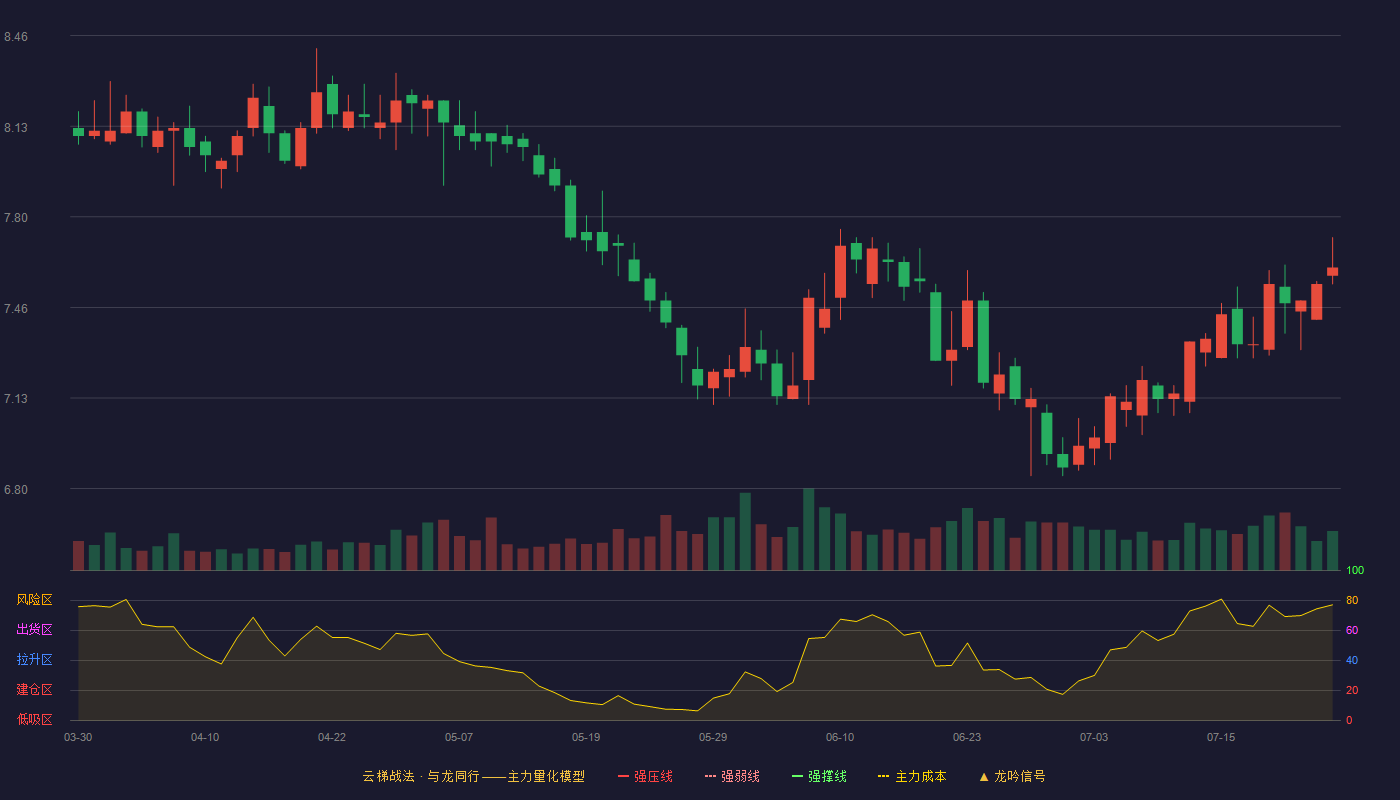The height and width of the screenshot is (800, 1400).
Task: Select the 04-10 date label
Action: [x=205, y=737]
